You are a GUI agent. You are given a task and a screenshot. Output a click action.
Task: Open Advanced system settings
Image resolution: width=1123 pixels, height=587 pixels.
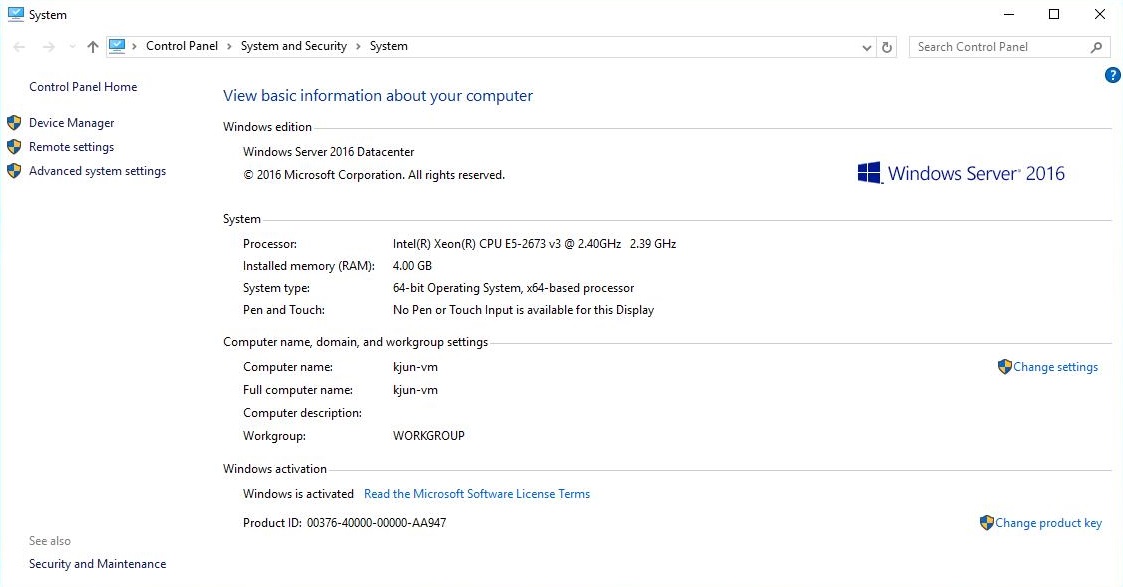pos(97,171)
